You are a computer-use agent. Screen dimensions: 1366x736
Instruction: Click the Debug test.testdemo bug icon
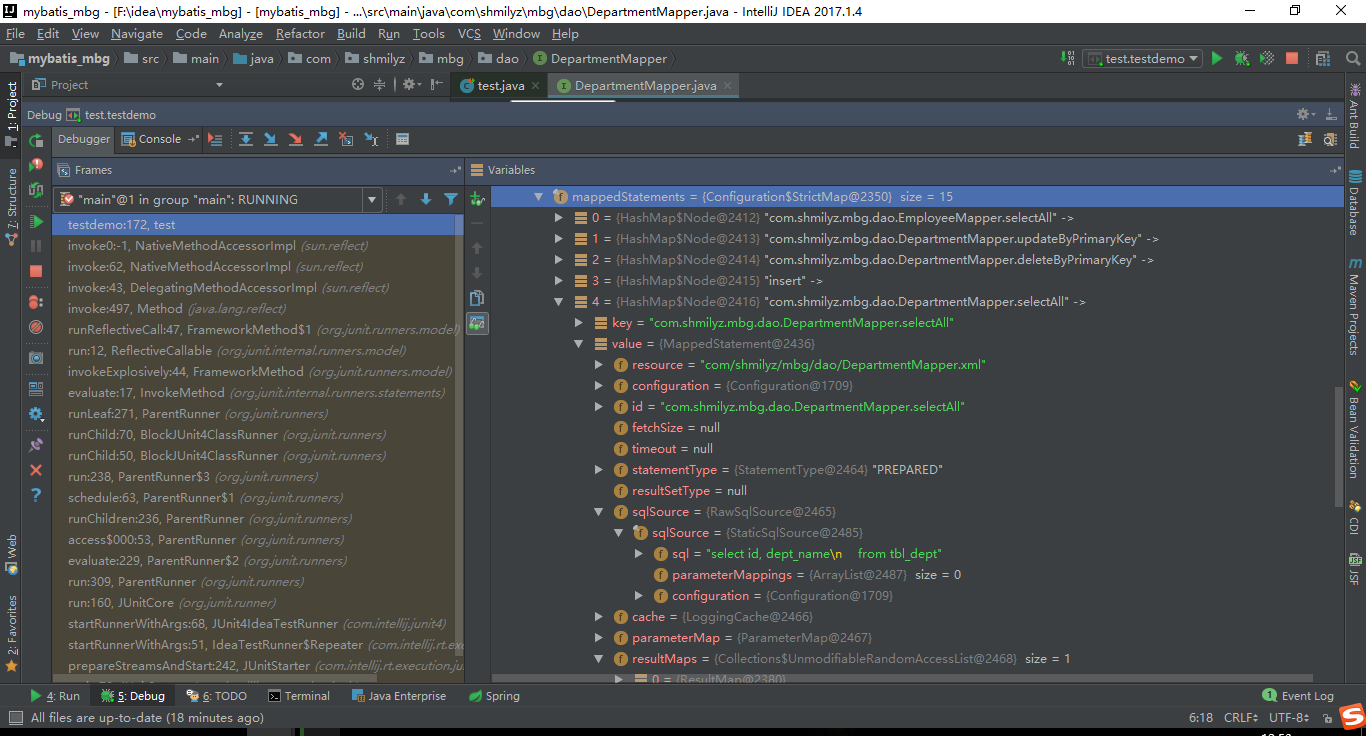[x=1241, y=58]
